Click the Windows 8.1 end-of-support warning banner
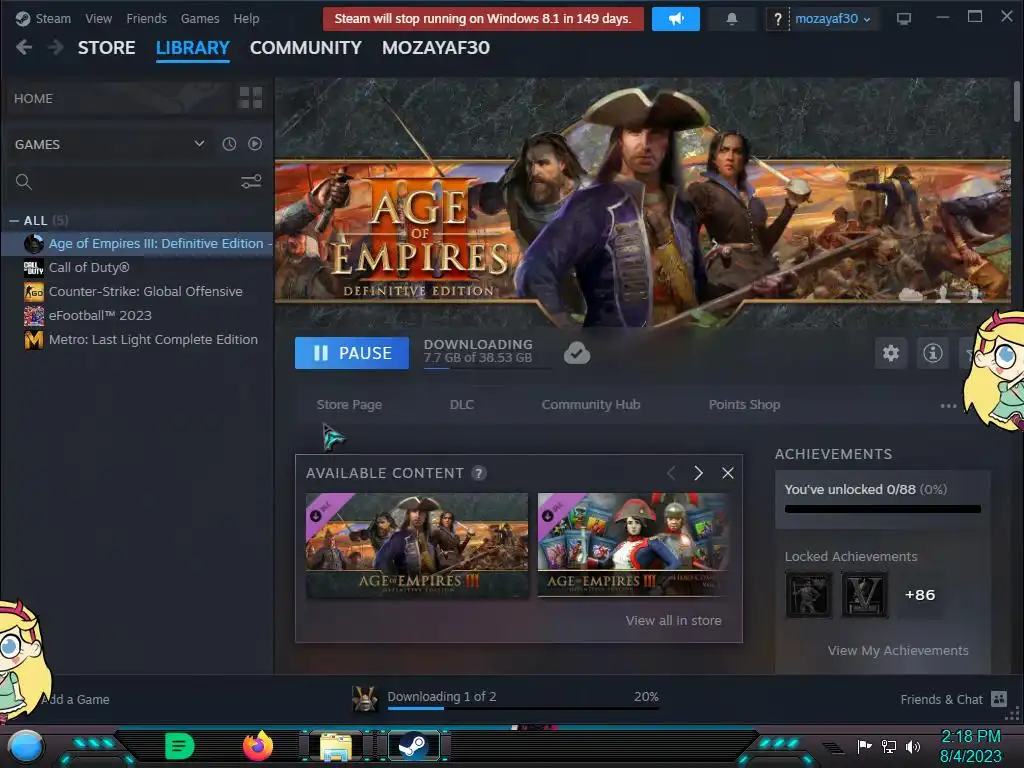Viewport: 1024px width, 768px height. click(483, 19)
